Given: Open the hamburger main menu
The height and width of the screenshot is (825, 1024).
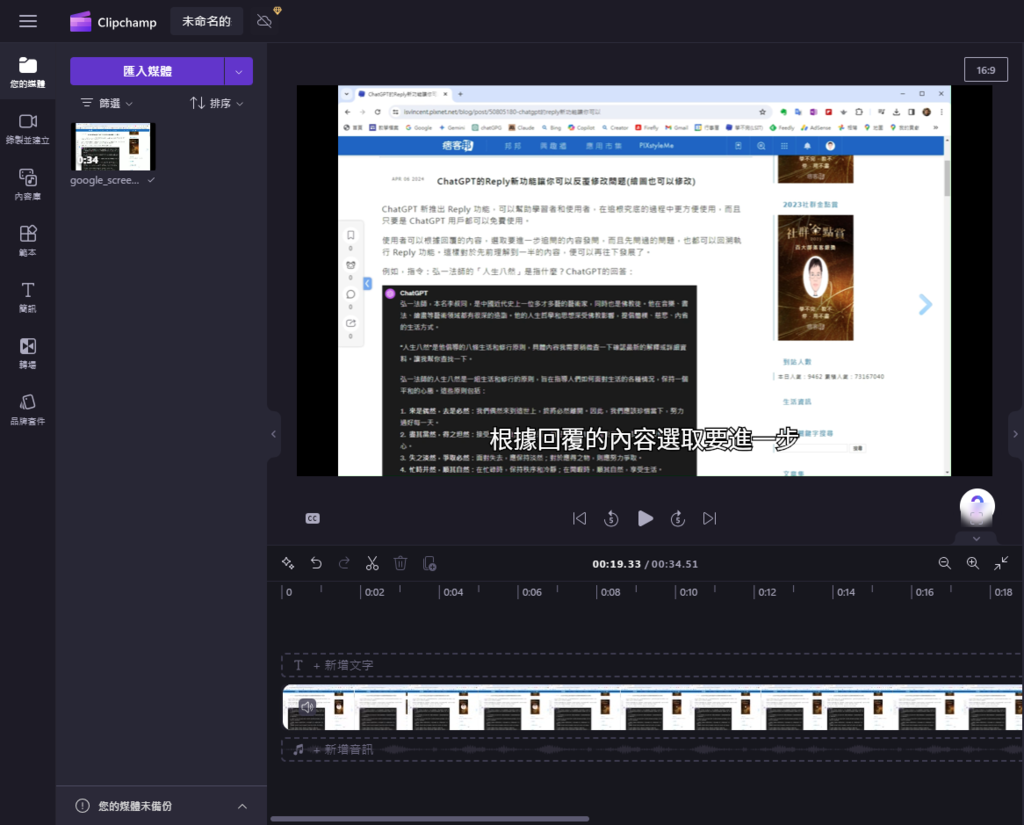Looking at the screenshot, I should click(x=28, y=21).
